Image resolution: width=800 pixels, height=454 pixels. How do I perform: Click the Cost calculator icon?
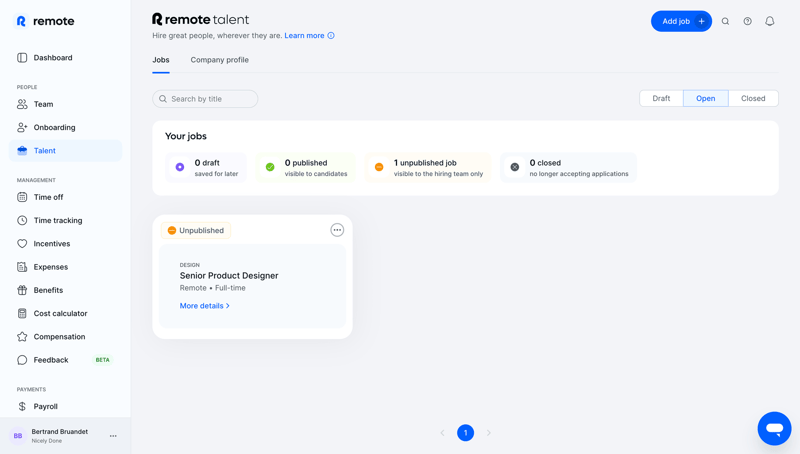click(22, 313)
